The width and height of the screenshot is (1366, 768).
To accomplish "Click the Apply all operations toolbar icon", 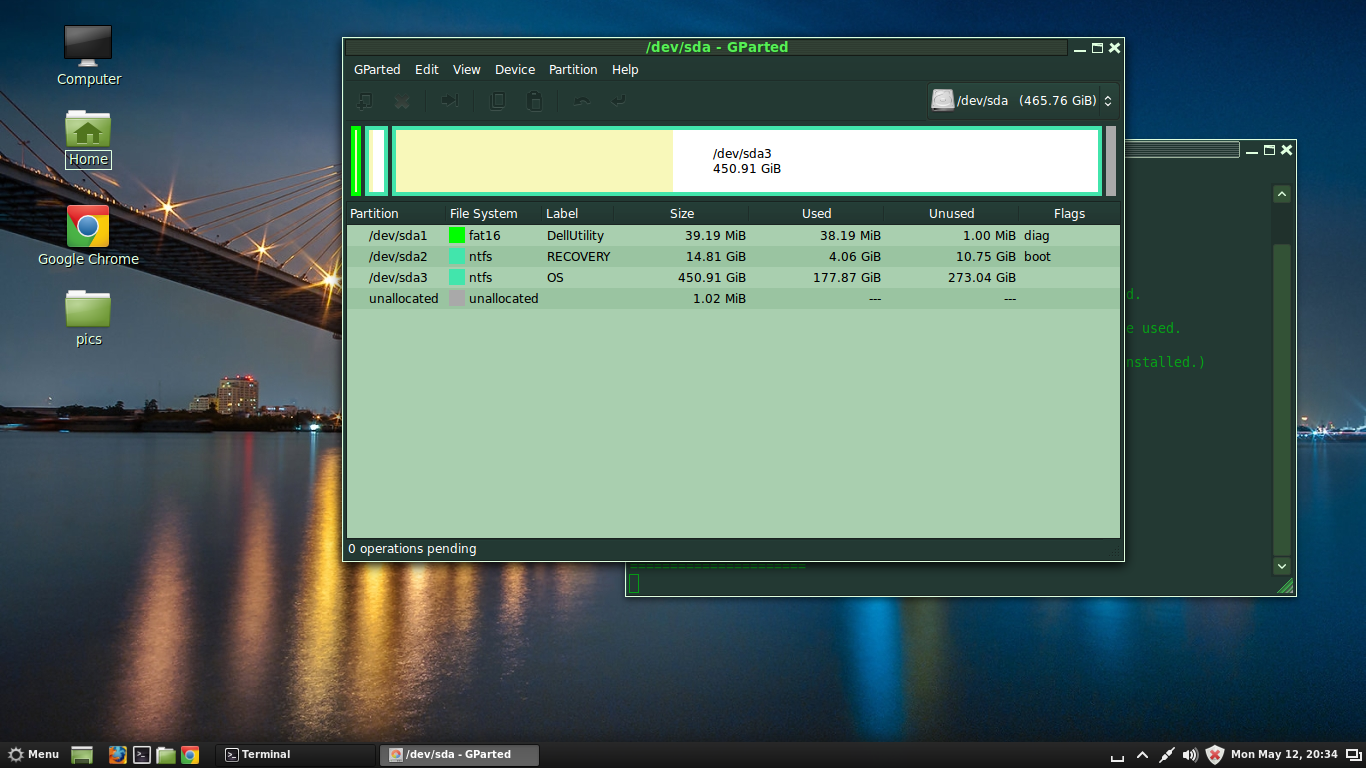I will click(x=619, y=101).
